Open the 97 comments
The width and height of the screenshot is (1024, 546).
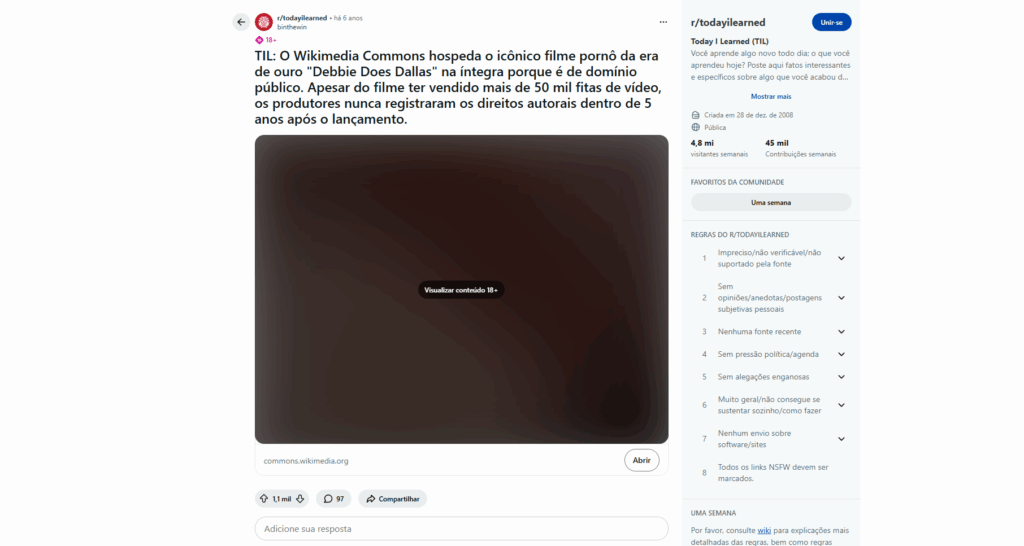click(x=334, y=499)
